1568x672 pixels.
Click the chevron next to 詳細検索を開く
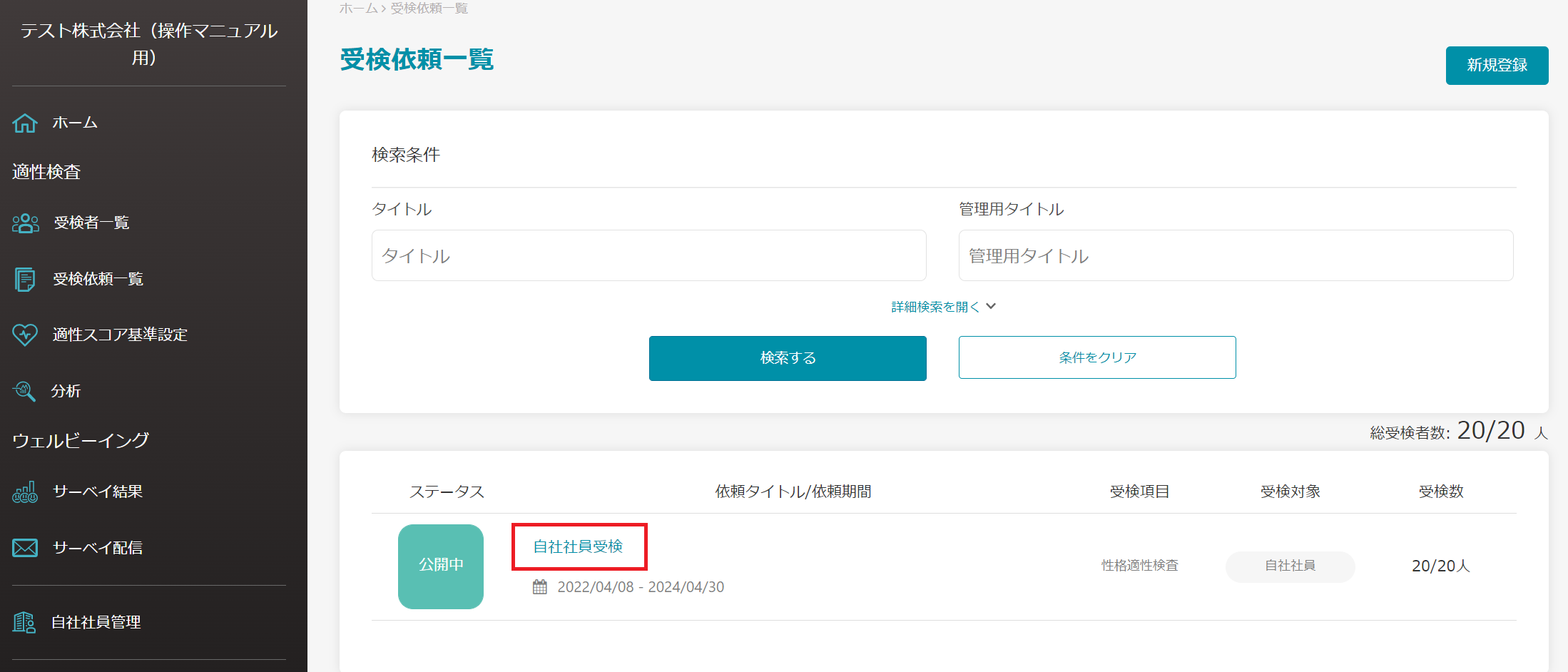(x=991, y=306)
